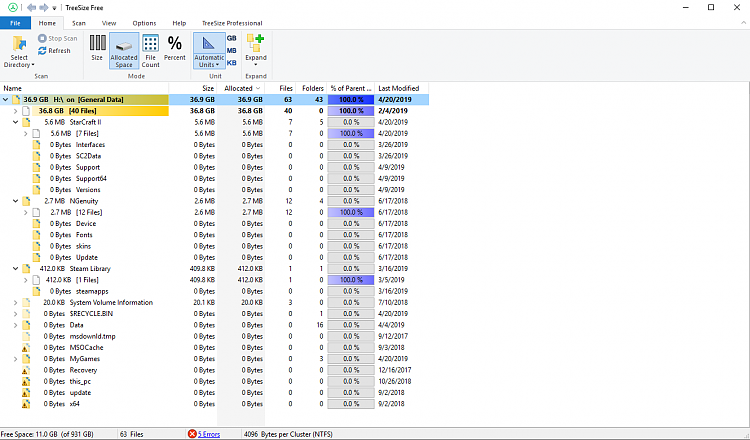
Task: Collapse the Steam Library folder
Action: point(15,269)
